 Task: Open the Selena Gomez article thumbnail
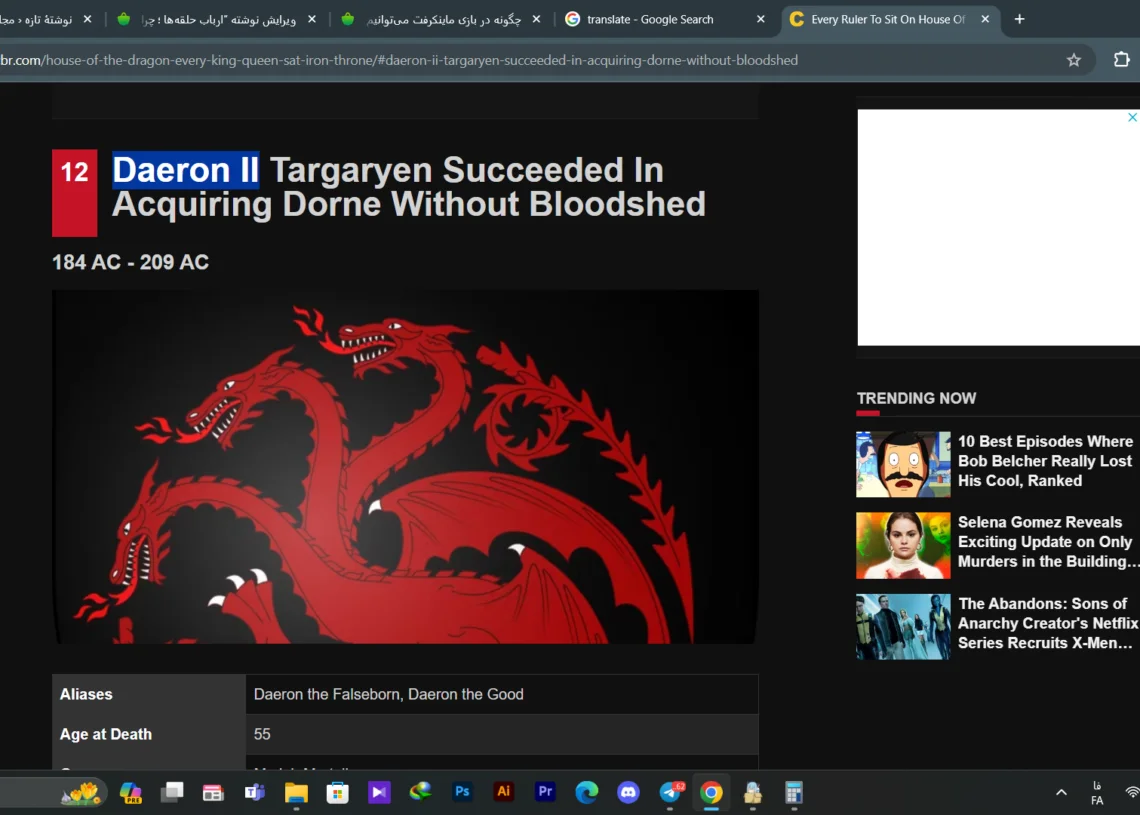[903, 545]
